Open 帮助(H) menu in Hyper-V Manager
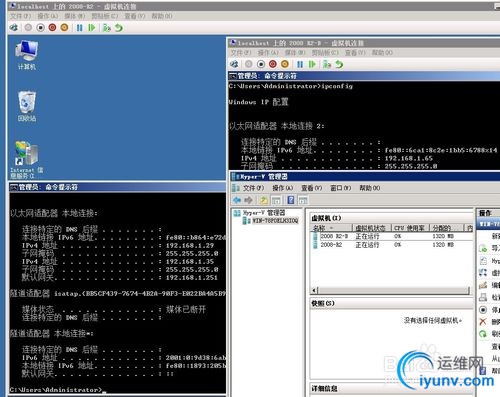Screen dimensions: 500x397 [370, 188]
